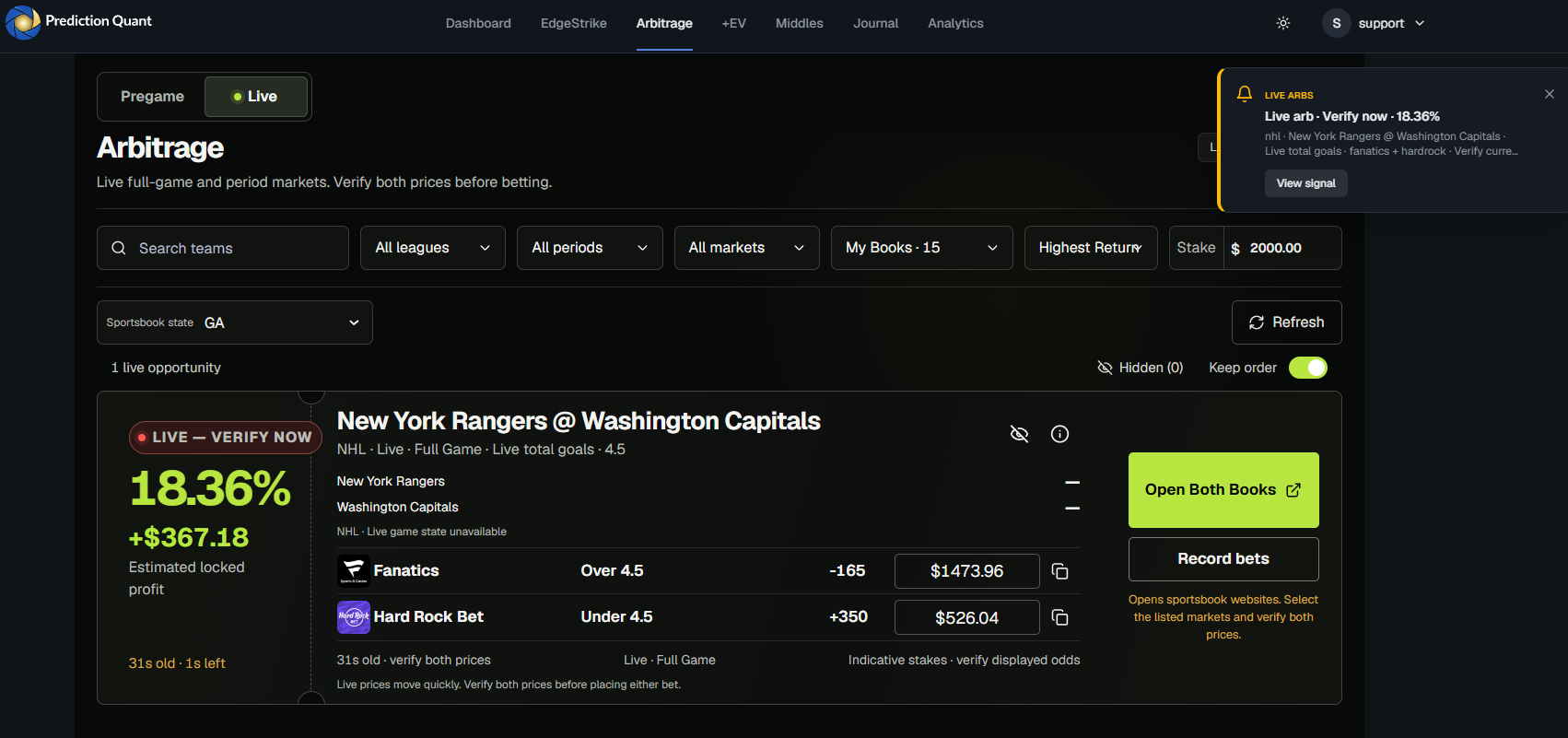Open the +EV tab
The image size is (1568, 738).
tap(734, 23)
